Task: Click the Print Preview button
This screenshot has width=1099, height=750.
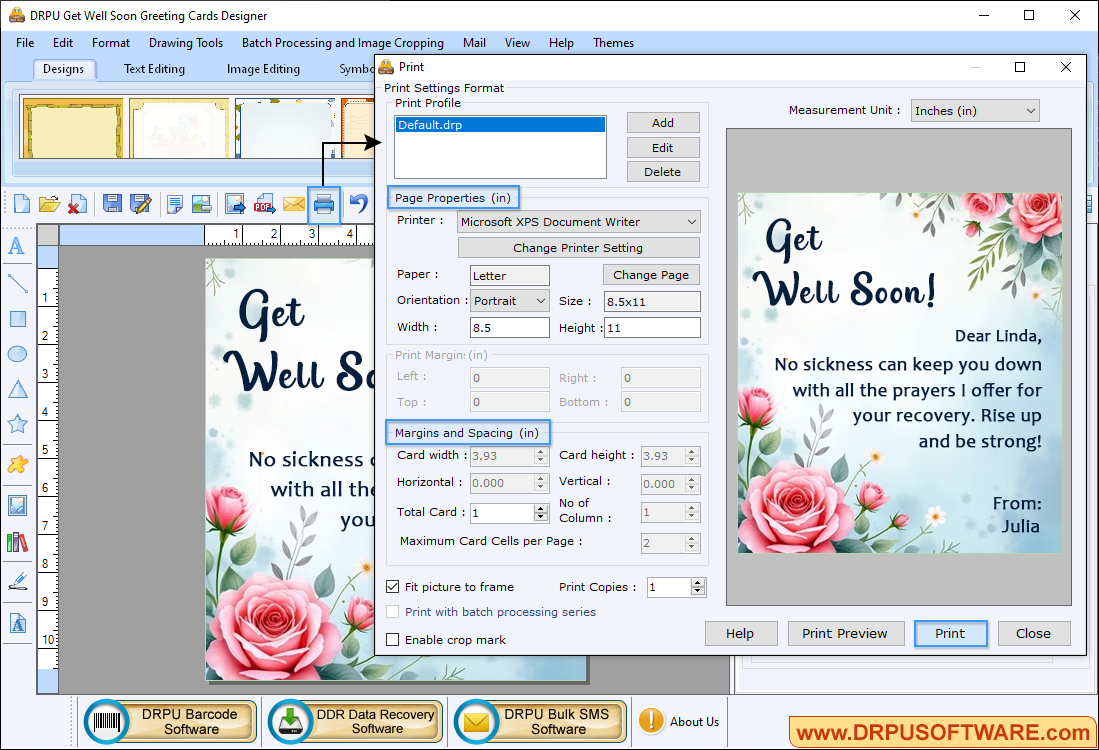Action: tap(846, 633)
